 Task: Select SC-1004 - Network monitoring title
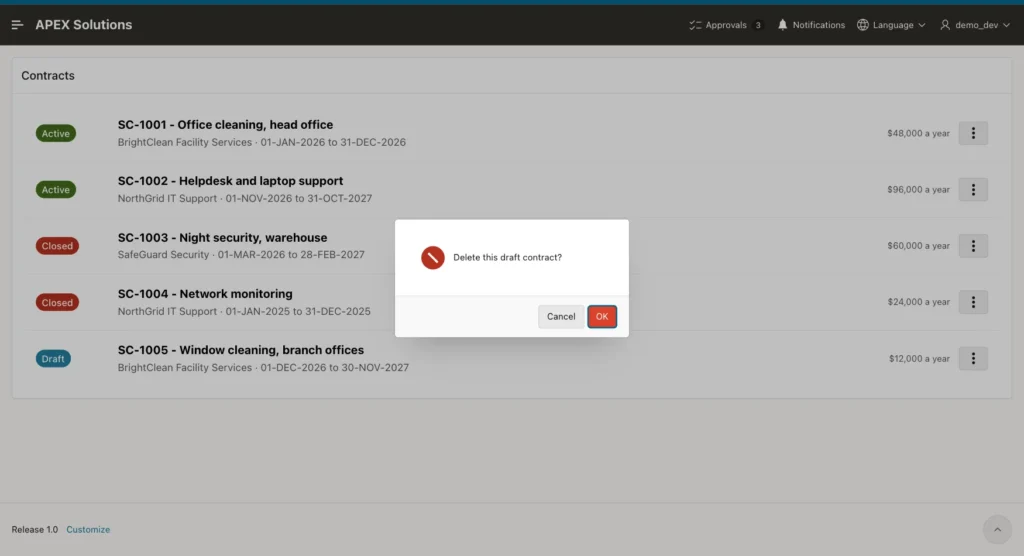[205, 293]
